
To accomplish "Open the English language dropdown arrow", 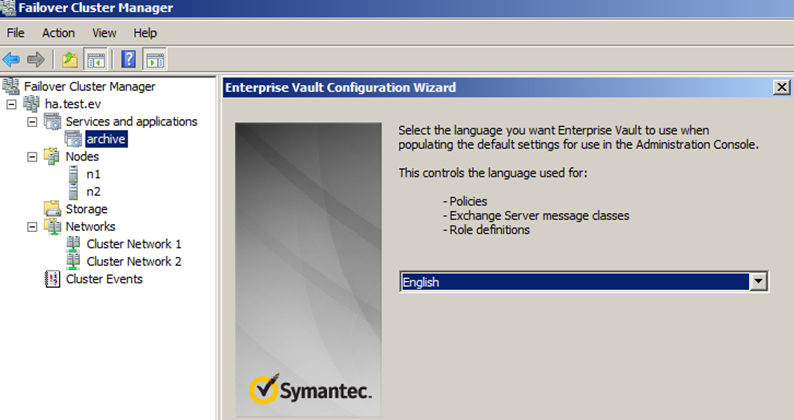I will [x=758, y=282].
